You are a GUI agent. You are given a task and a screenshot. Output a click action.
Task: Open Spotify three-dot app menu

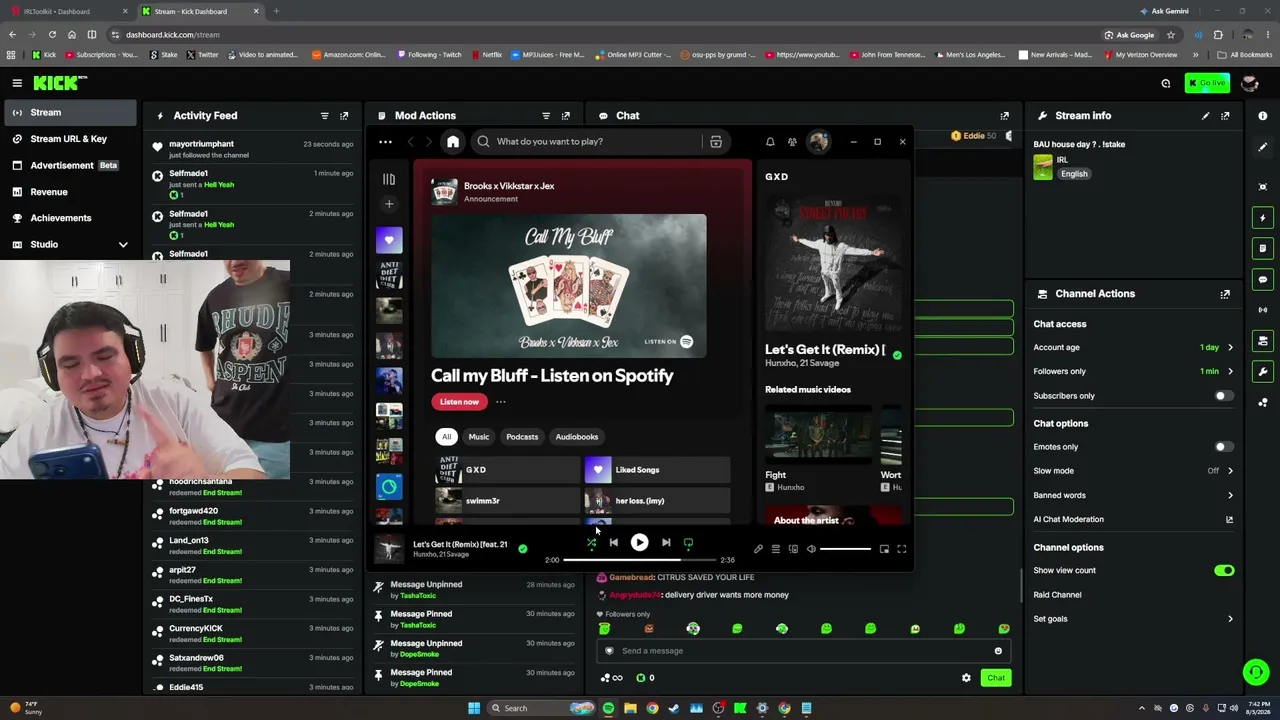[x=385, y=142]
